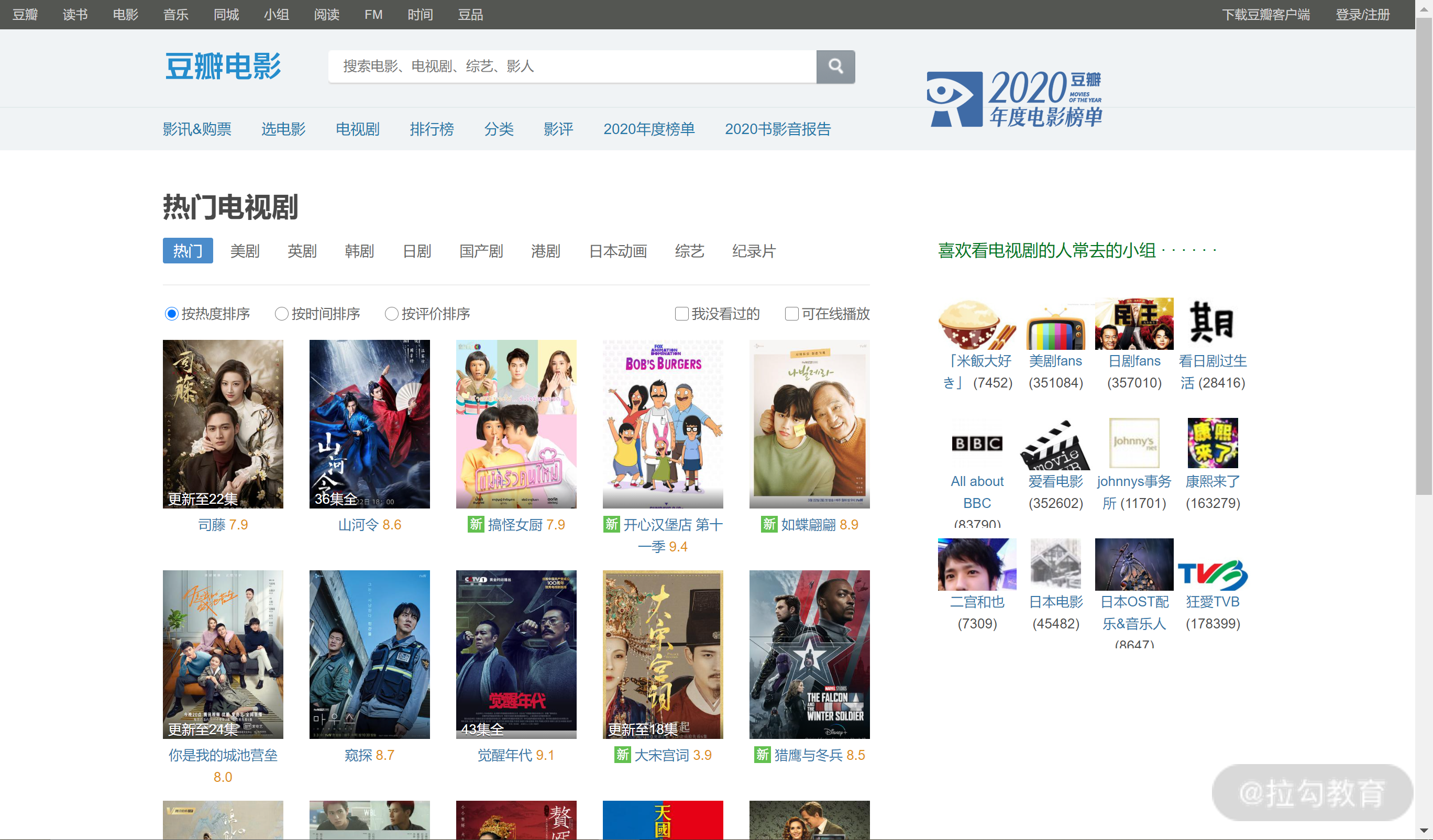Open 电视剧 in the navigation
Viewport: 1433px width, 840px height.
[x=358, y=129]
